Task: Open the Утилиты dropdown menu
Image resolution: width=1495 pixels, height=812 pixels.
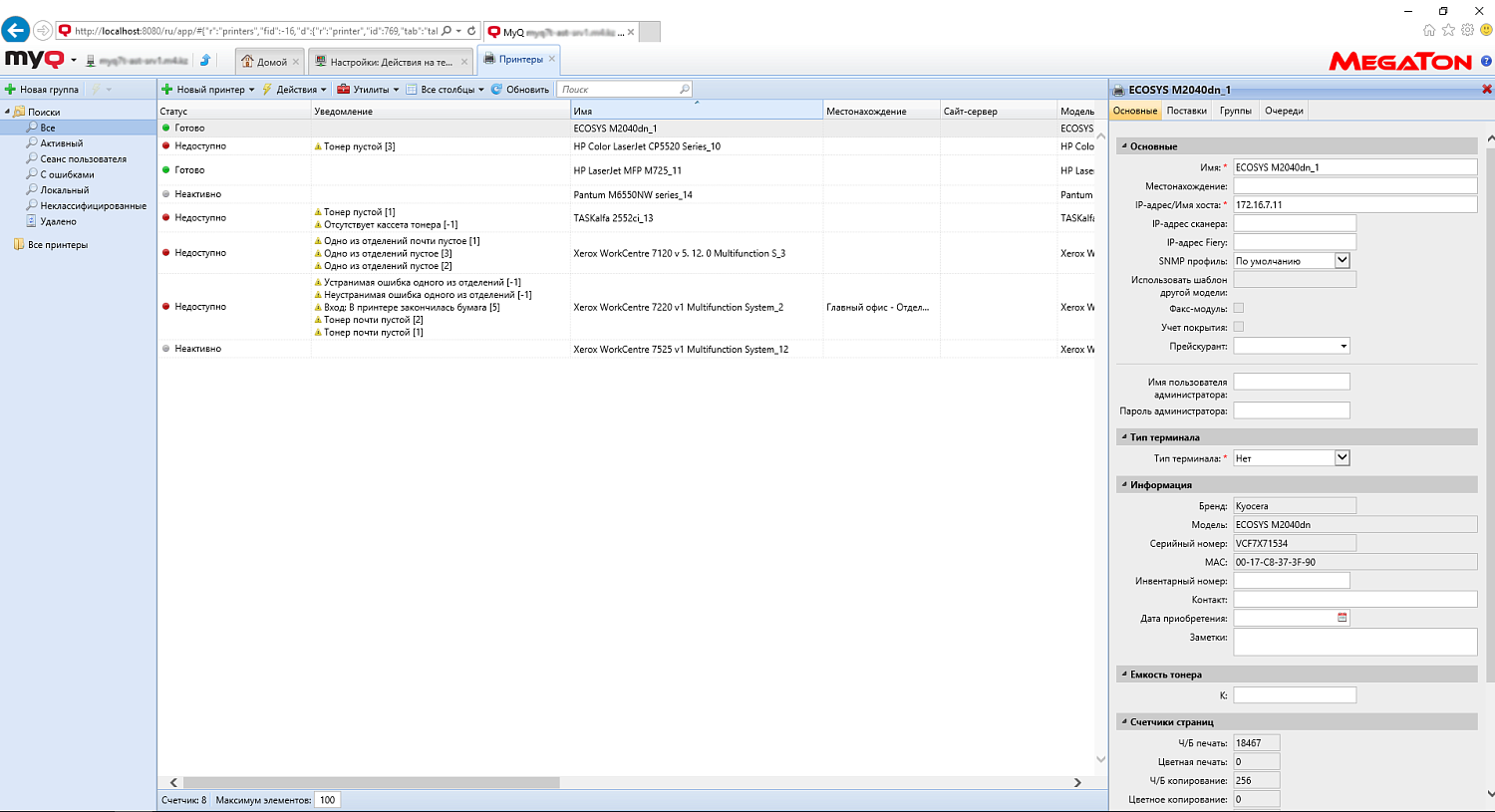Action: click(368, 90)
